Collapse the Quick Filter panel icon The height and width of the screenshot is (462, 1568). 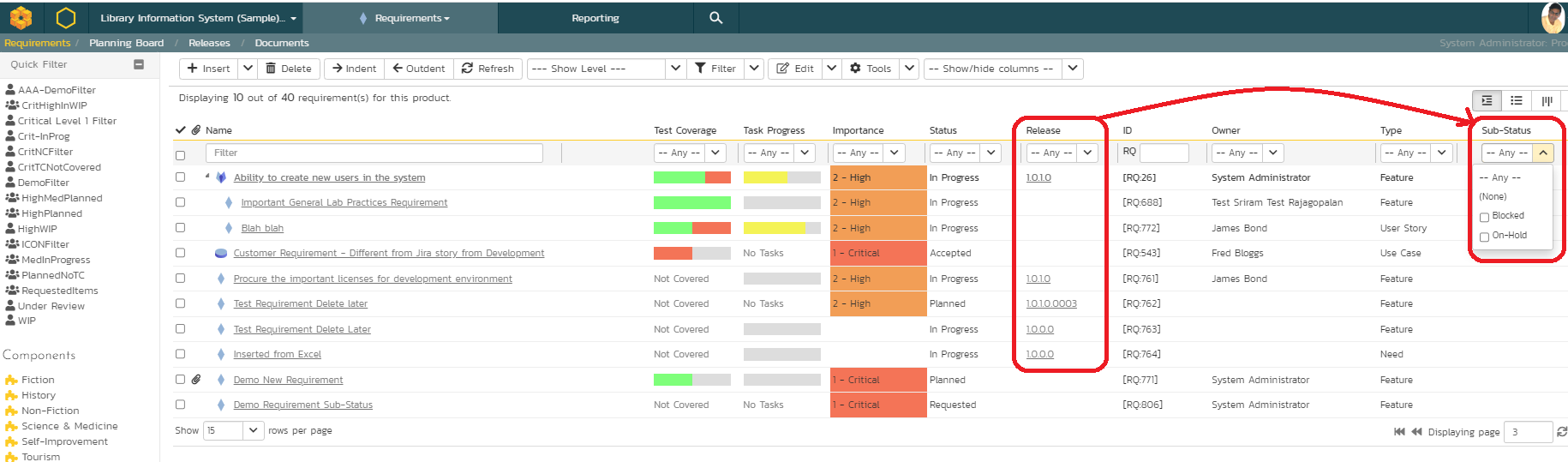pos(139,64)
